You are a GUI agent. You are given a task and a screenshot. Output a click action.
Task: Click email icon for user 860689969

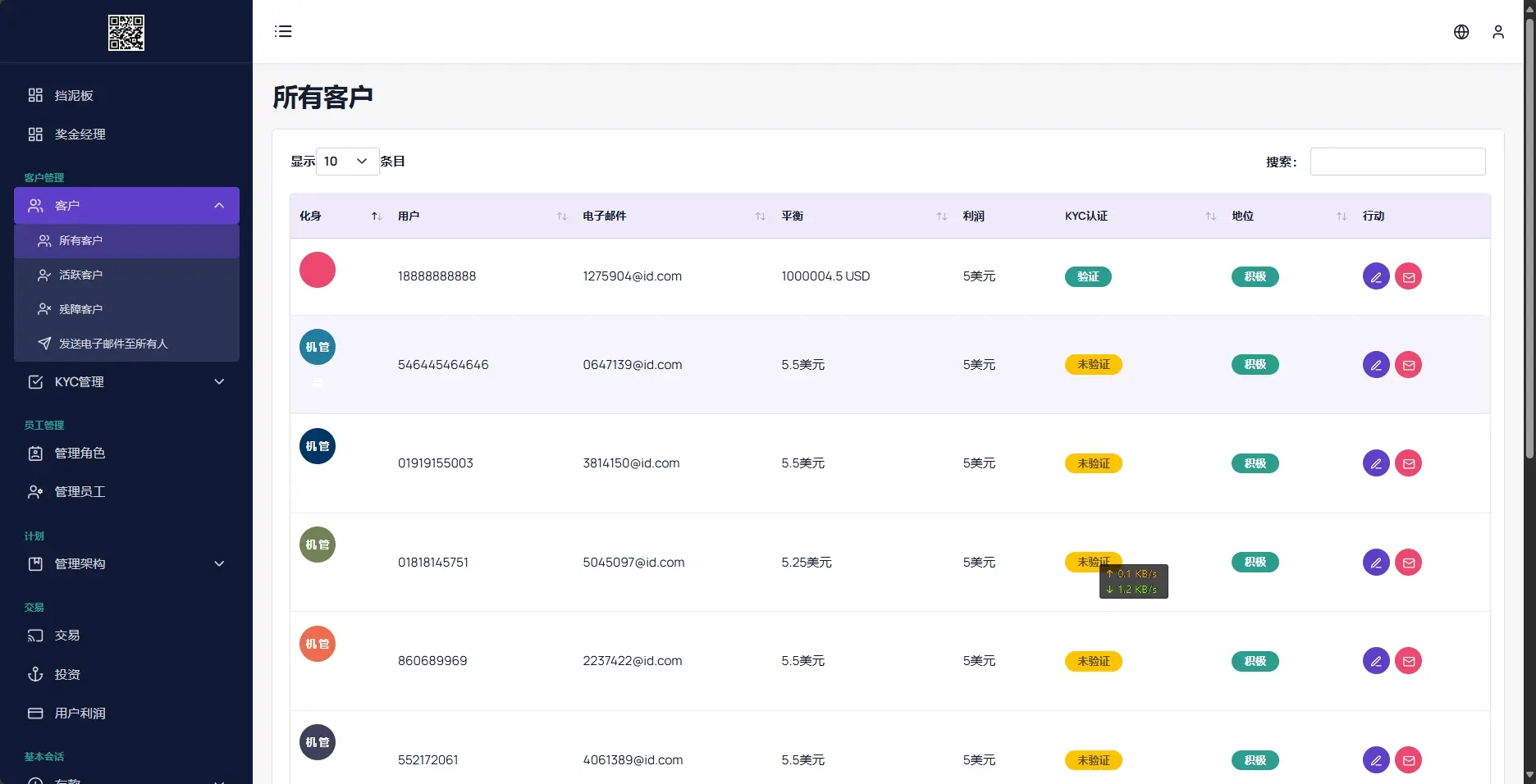tap(1408, 662)
